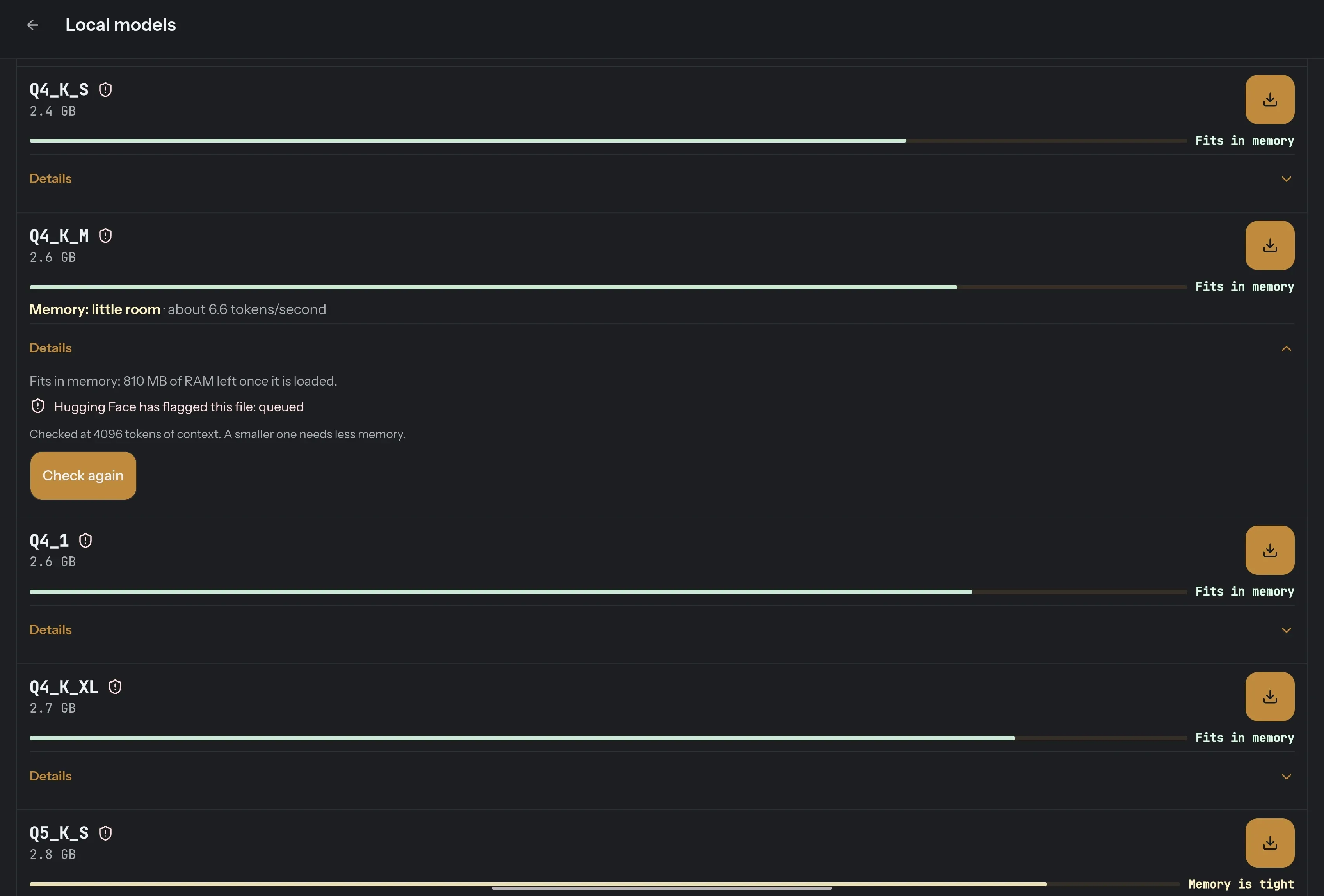The height and width of the screenshot is (896, 1324).
Task: Click the shield warning icon next to Q4_K_M
Action: tap(105, 236)
